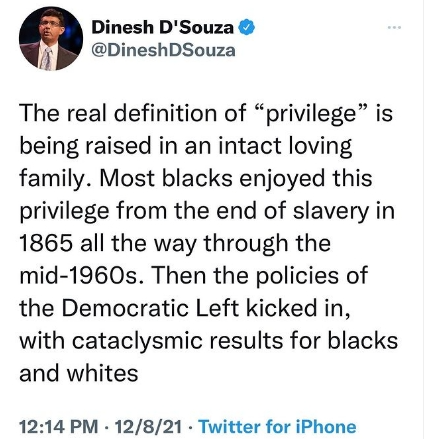This screenshot has width=424, height=439.
Task: Open the three-dot more options menu
Action: coord(395,27)
